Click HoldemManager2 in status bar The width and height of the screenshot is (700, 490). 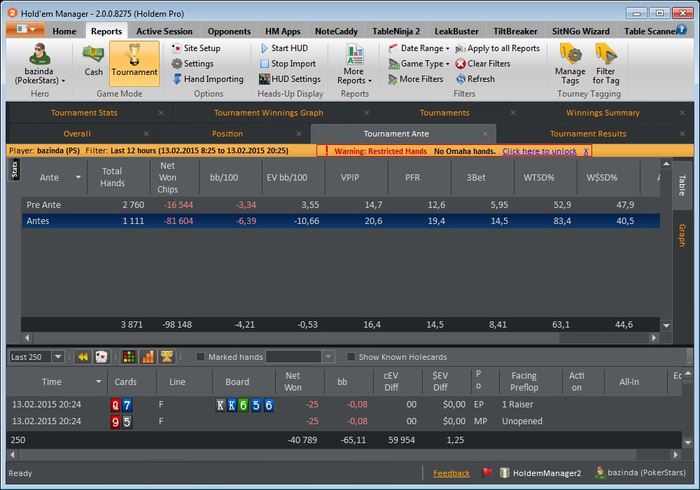(x=541, y=473)
